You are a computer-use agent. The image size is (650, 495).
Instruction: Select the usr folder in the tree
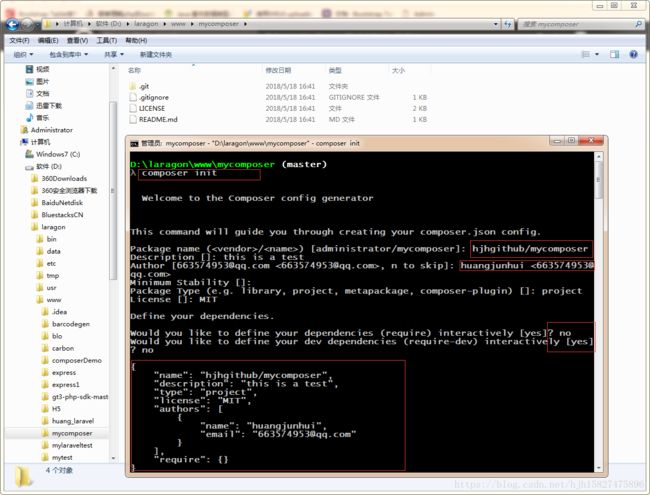tap(51, 288)
